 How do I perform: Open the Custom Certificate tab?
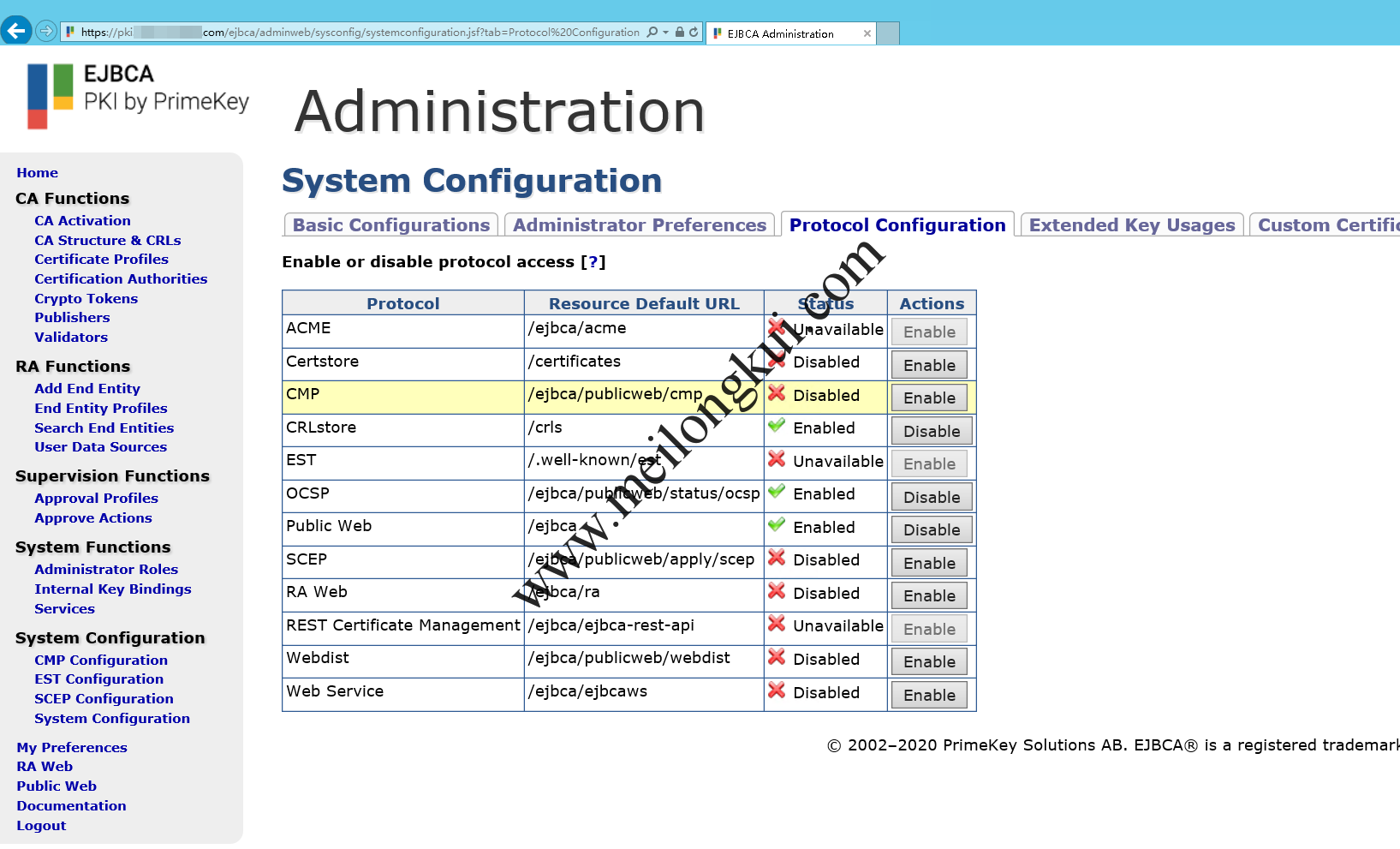[1327, 224]
